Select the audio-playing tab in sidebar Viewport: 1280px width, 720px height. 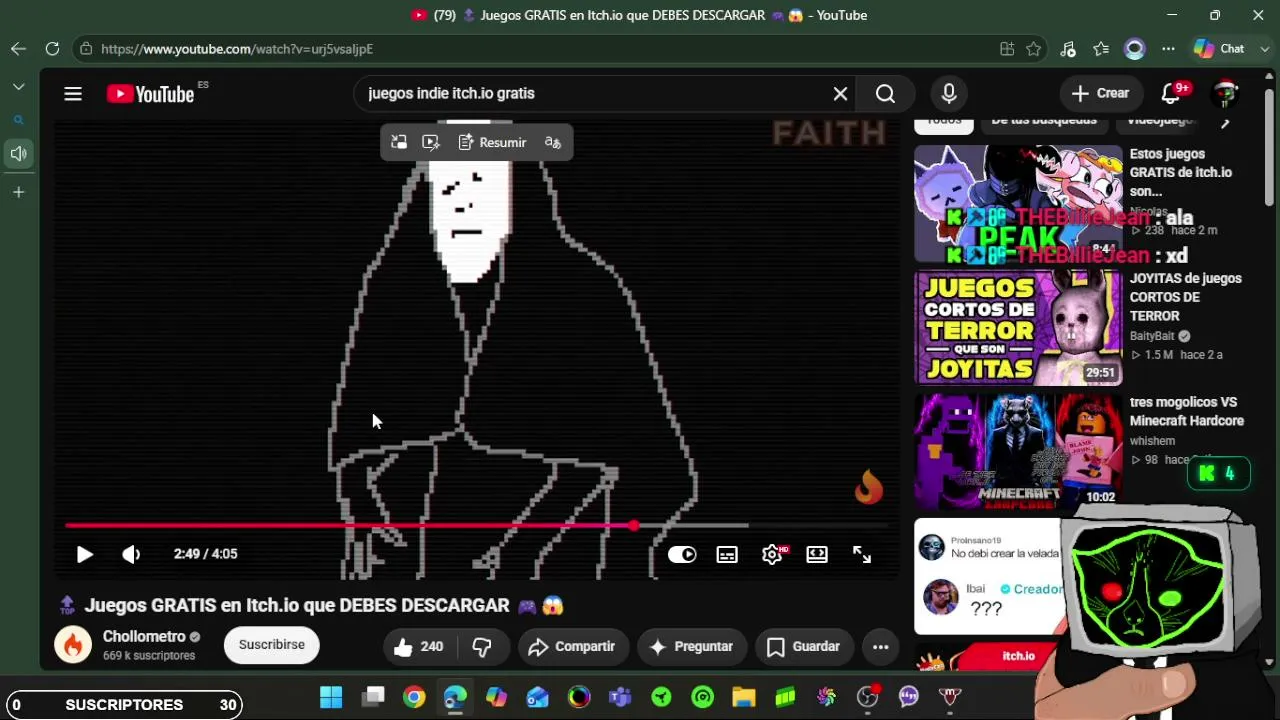click(19, 154)
